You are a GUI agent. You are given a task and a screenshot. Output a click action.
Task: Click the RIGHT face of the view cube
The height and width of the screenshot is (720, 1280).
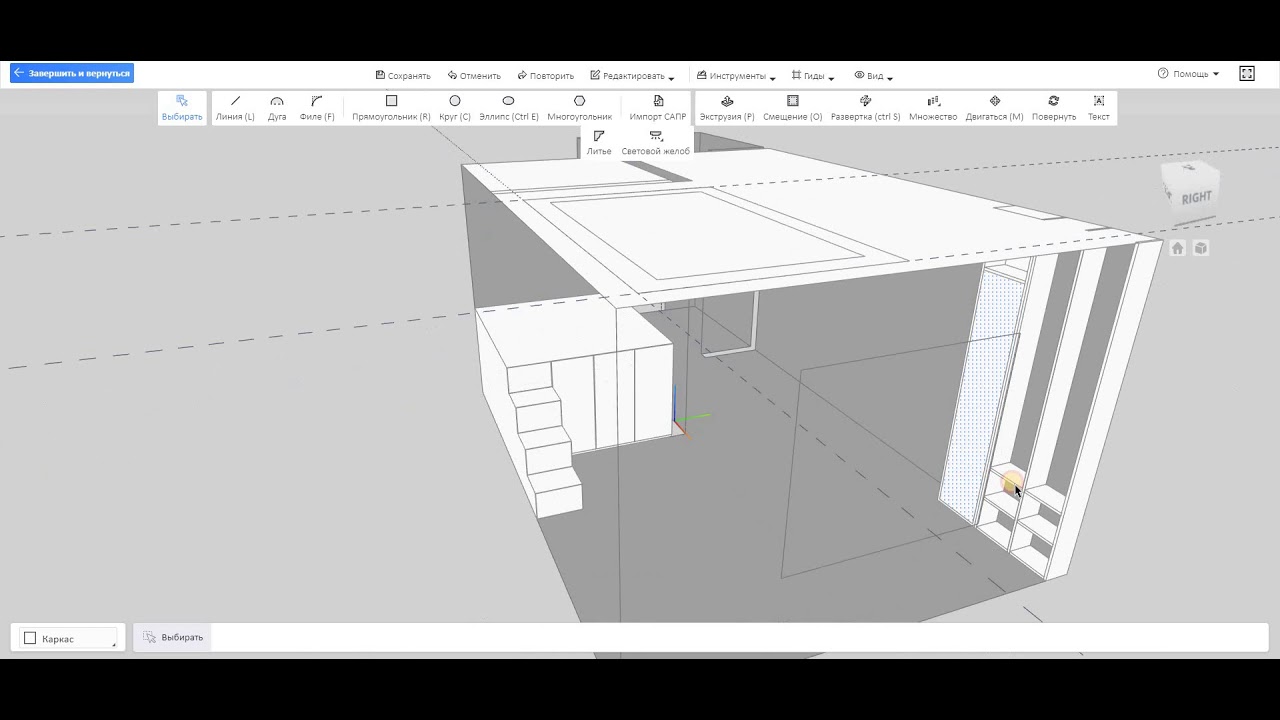tap(1196, 197)
